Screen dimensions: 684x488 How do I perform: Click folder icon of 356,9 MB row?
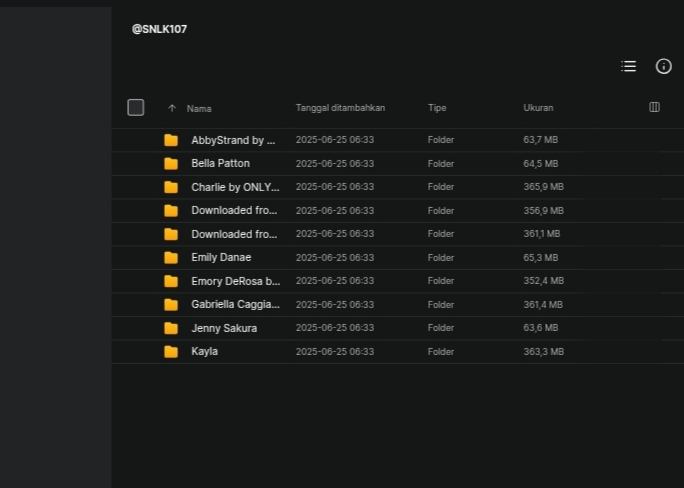coord(171,211)
